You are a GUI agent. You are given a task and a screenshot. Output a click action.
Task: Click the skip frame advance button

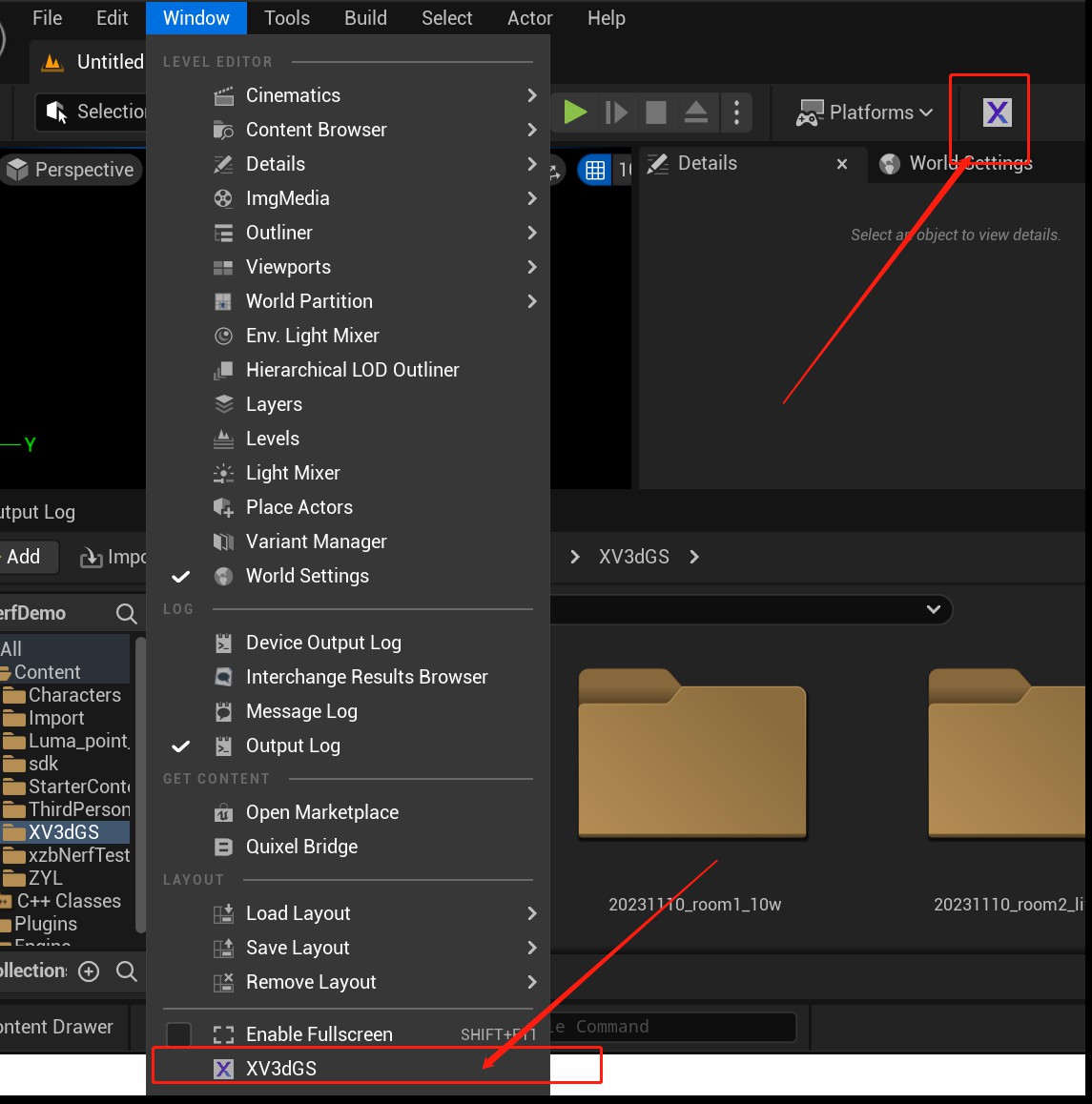coord(616,112)
